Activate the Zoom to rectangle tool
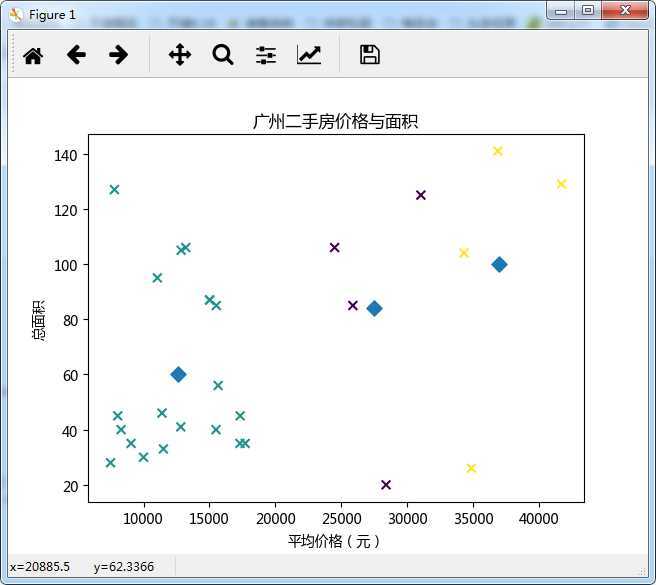Screen dimensions: 656x585 click(223, 55)
